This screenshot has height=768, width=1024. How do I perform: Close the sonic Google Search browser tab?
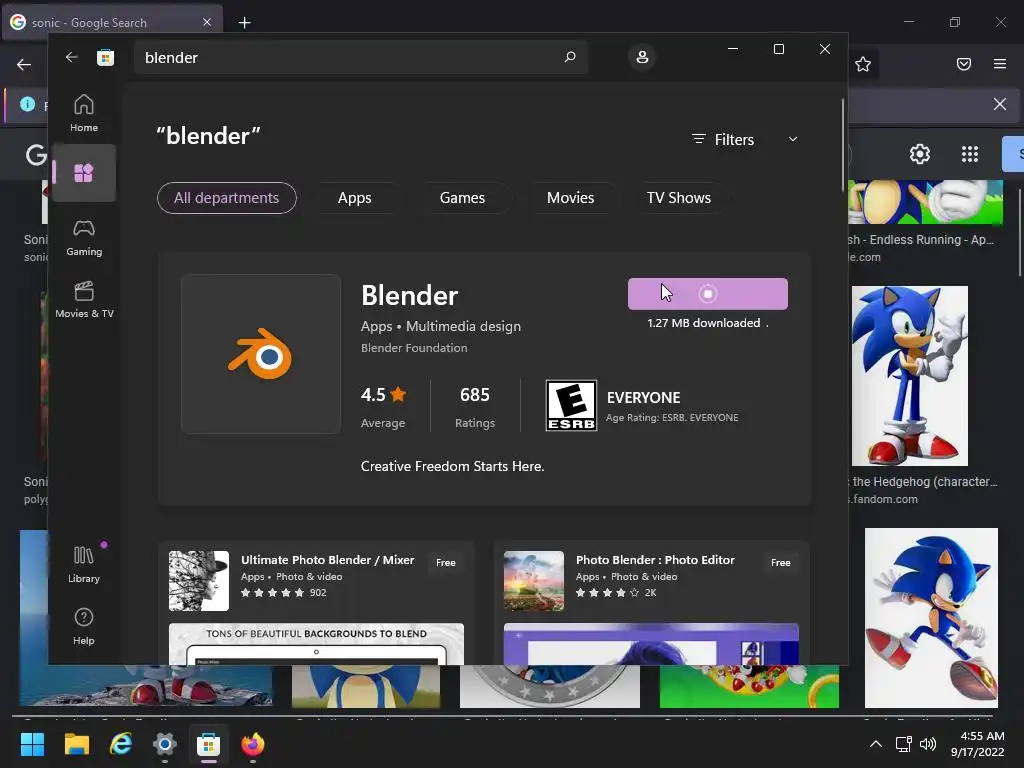pos(207,22)
